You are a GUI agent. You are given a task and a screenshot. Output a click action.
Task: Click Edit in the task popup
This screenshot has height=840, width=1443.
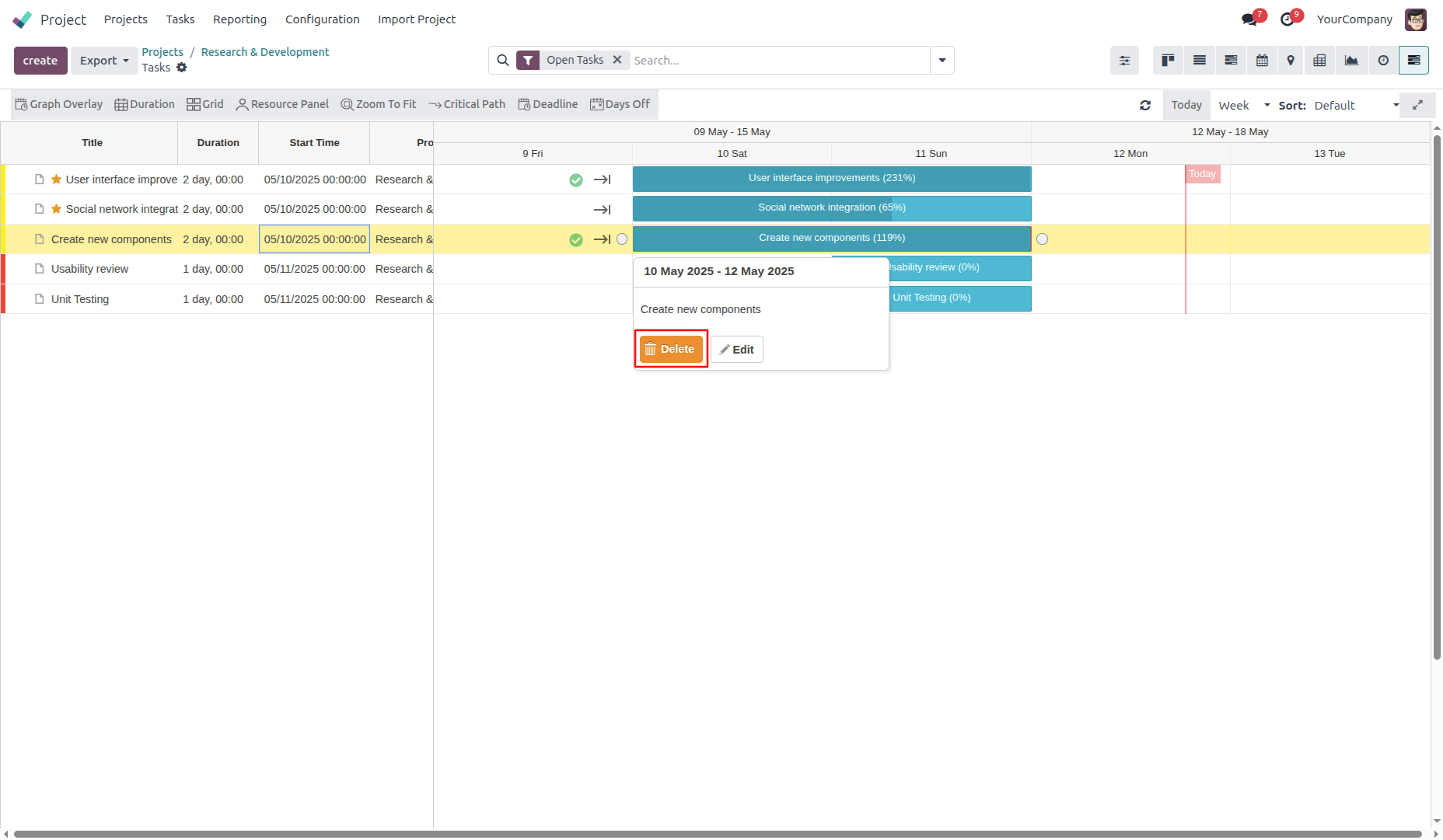tap(737, 350)
